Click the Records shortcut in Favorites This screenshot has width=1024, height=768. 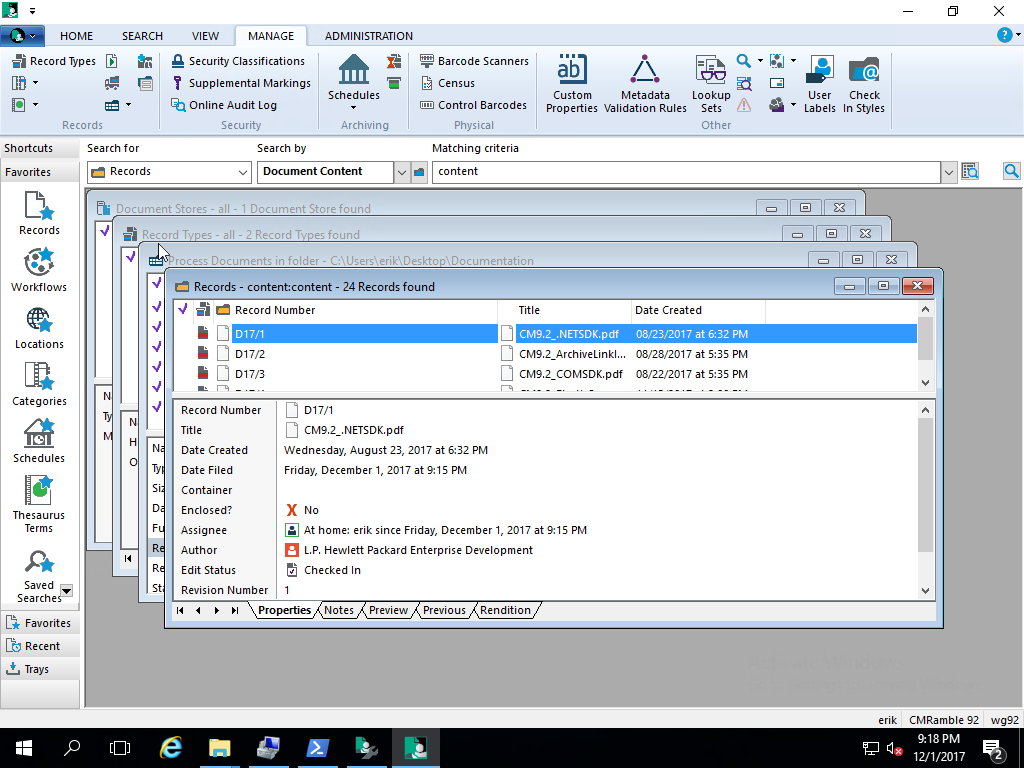(x=39, y=213)
